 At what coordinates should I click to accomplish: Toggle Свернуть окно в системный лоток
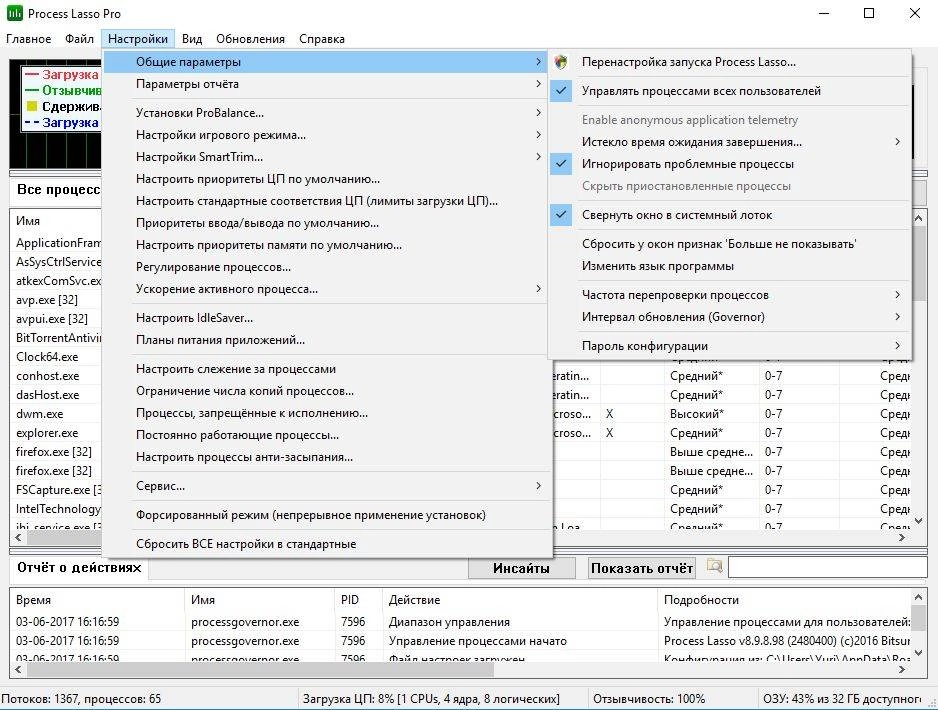[729, 215]
